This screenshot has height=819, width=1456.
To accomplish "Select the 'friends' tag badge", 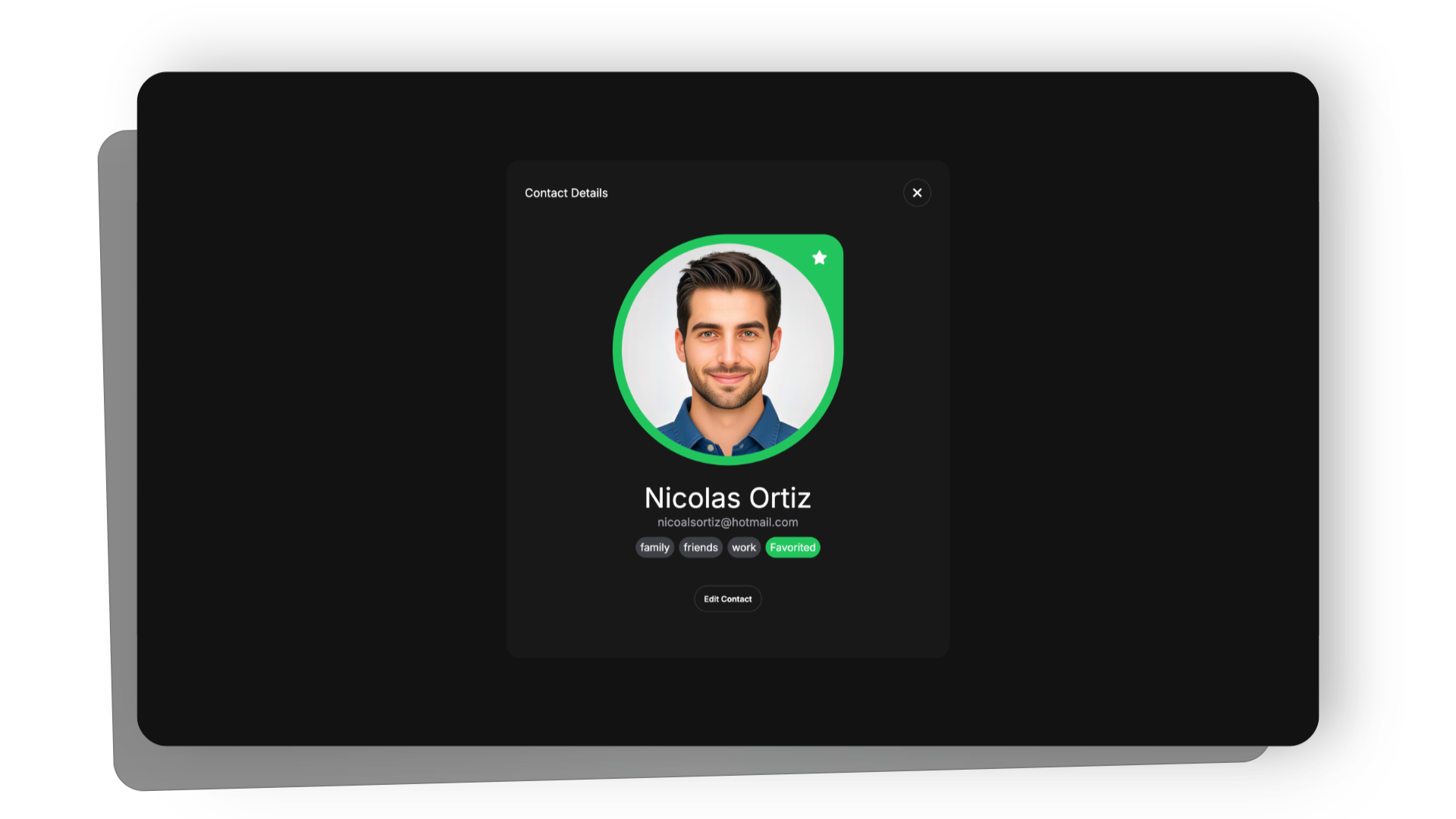I will pos(700,547).
